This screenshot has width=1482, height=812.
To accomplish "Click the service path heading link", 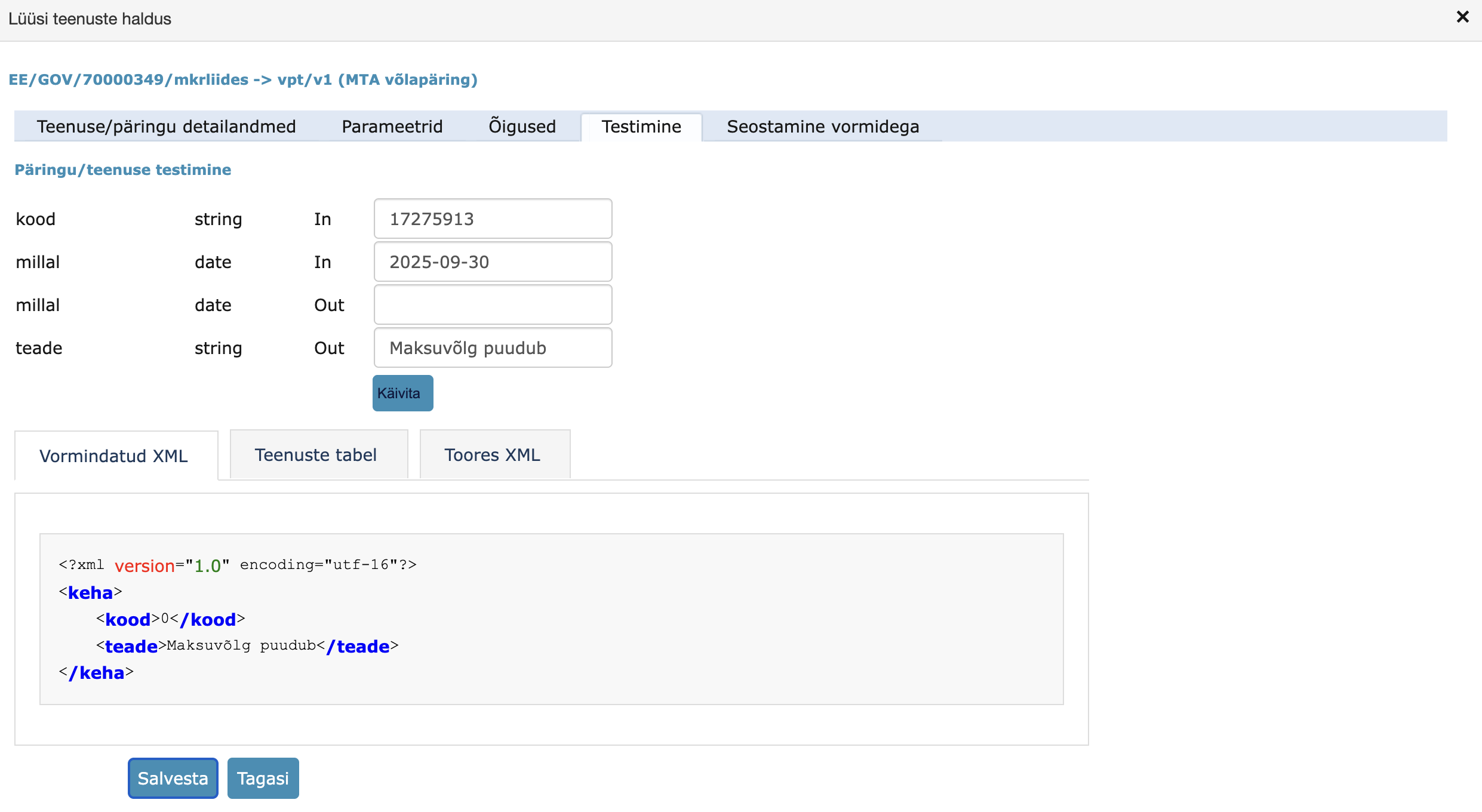I will [x=242, y=79].
